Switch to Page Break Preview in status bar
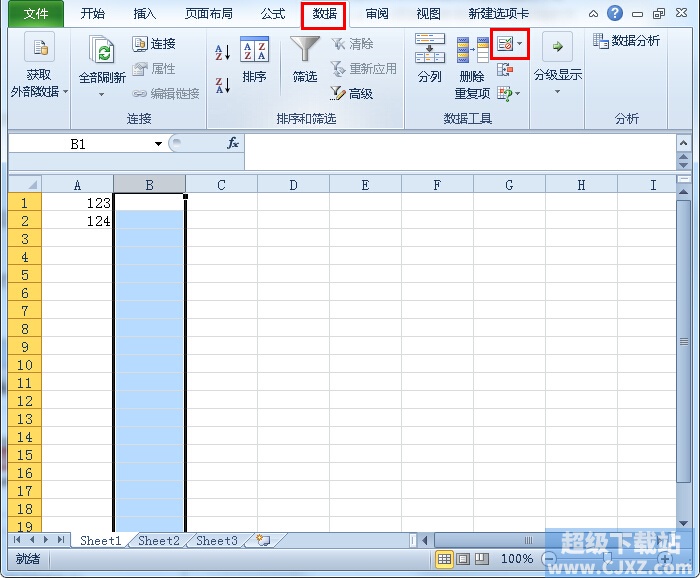The width and height of the screenshot is (700, 578). pyautogui.click(x=481, y=559)
